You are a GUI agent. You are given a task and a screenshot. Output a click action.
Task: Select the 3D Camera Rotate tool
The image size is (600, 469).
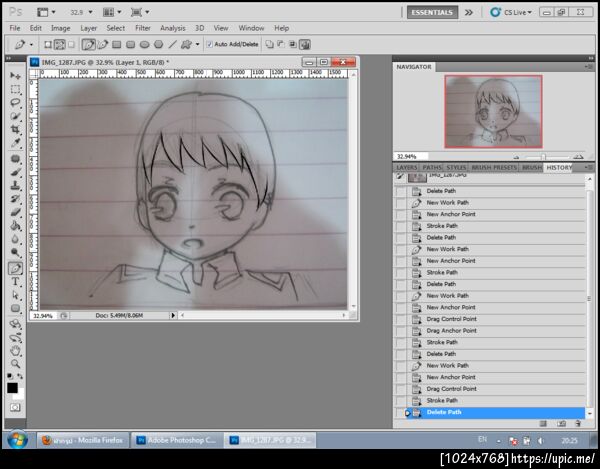pos(15,338)
